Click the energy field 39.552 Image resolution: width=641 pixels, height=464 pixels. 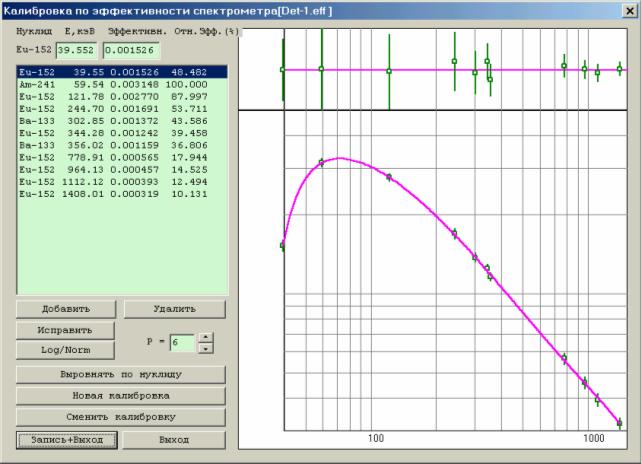click(x=76, y=50)
